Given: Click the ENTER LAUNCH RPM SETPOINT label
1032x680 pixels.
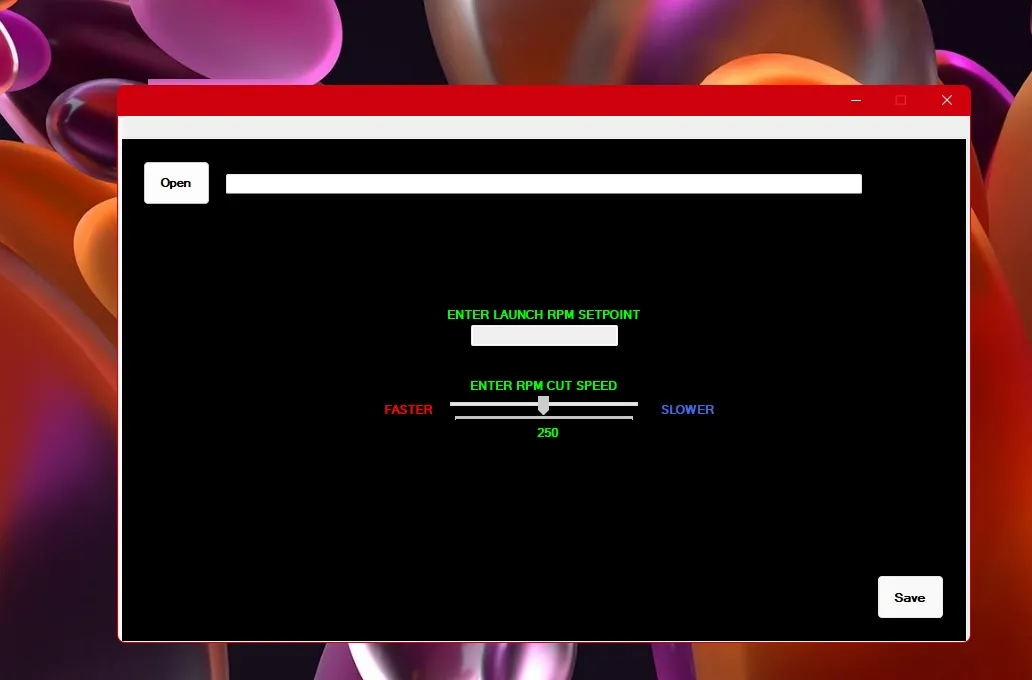Looking at the screenshot, I should click(543, 314).
